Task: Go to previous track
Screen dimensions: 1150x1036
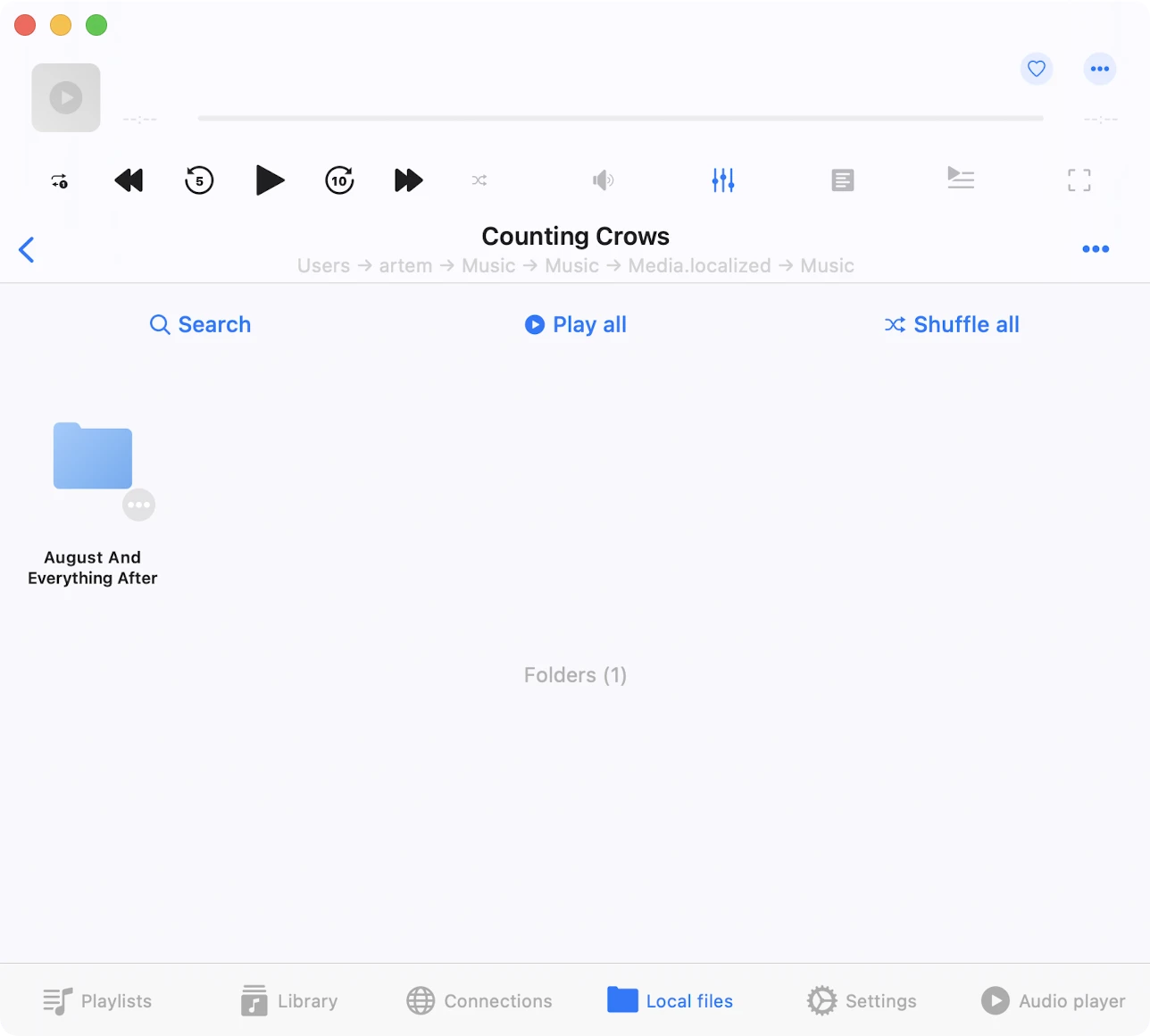Action: click(129, 180)
